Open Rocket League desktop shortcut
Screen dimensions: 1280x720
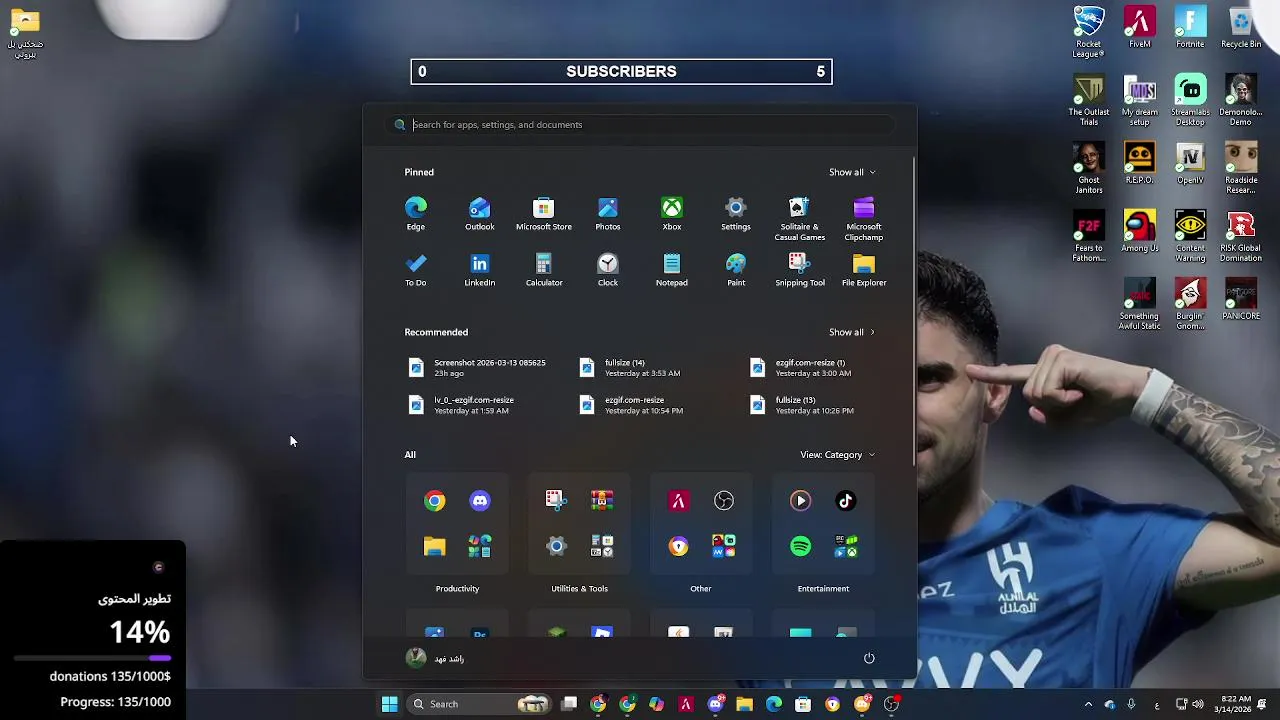1089,32
